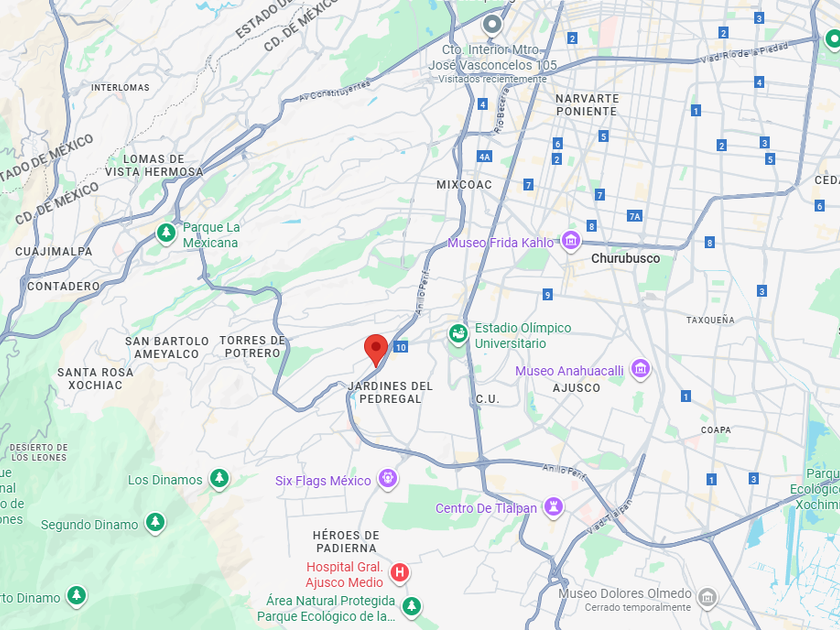Click Área Natural Protegida park icon

[411, 607]
